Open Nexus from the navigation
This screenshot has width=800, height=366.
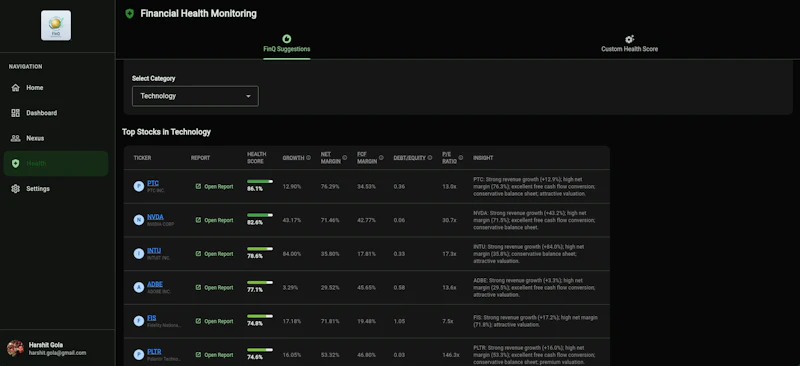(x=56, y=138)
